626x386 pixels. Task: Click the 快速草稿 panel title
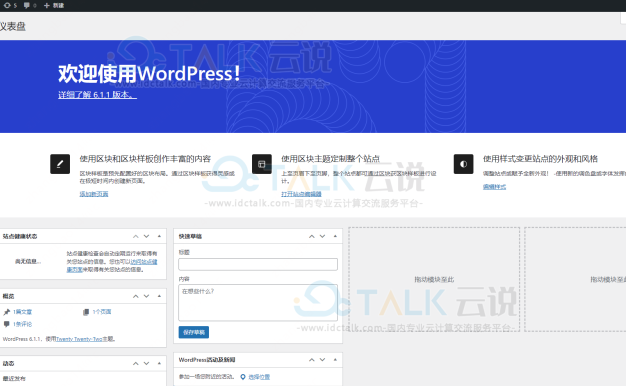[190, 236]
